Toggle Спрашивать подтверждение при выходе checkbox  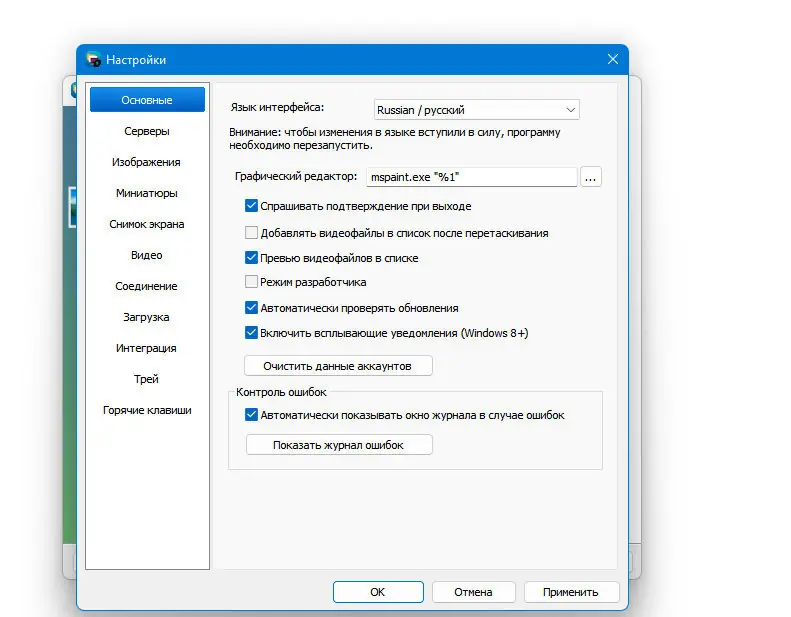[x=251, y=206]
